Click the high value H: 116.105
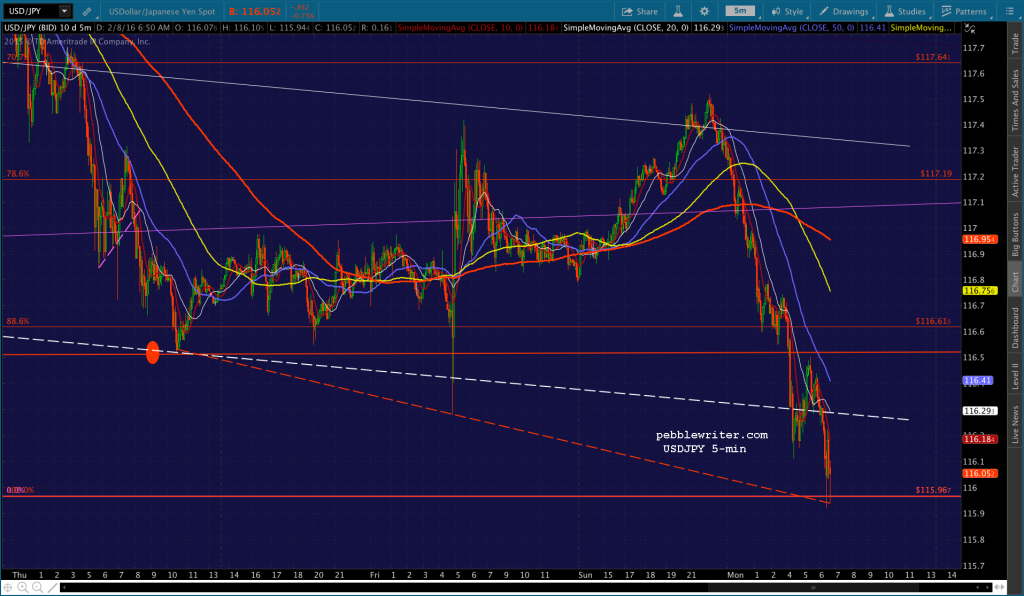Screen dimensions: 1024x596 tap(243, 28)
